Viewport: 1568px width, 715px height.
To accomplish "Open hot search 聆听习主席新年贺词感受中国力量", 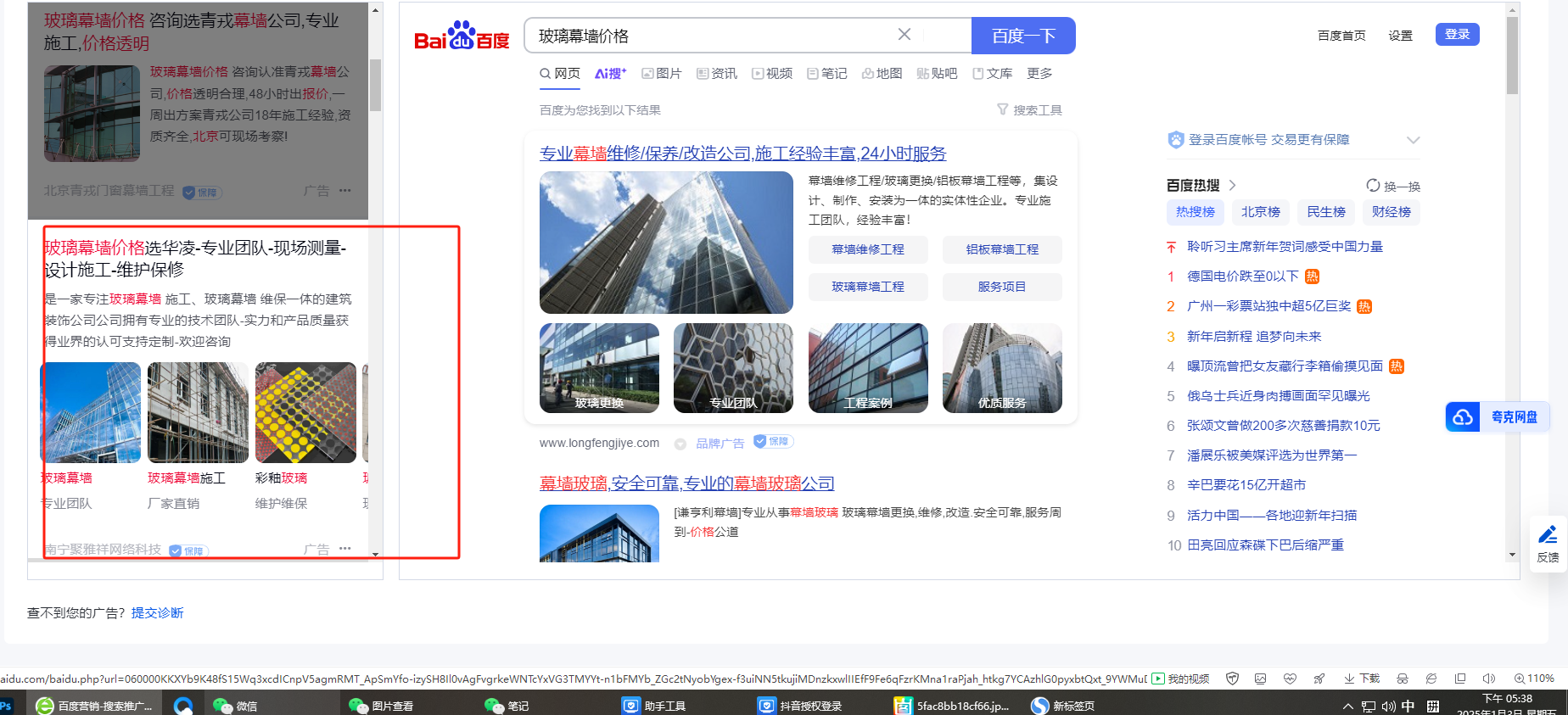I will (1285, 247).
